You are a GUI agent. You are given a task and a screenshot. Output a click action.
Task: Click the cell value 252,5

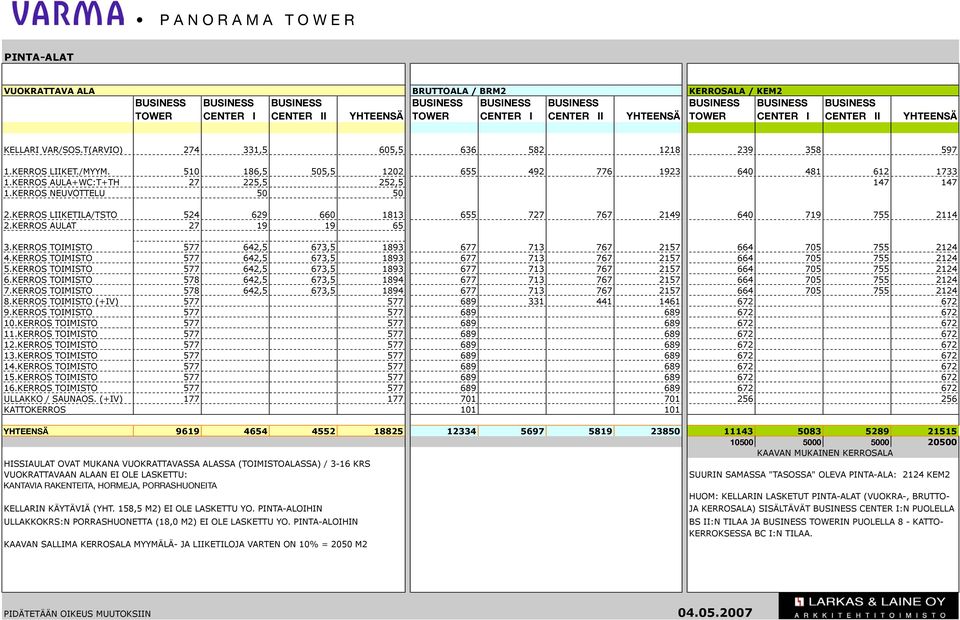391,182
